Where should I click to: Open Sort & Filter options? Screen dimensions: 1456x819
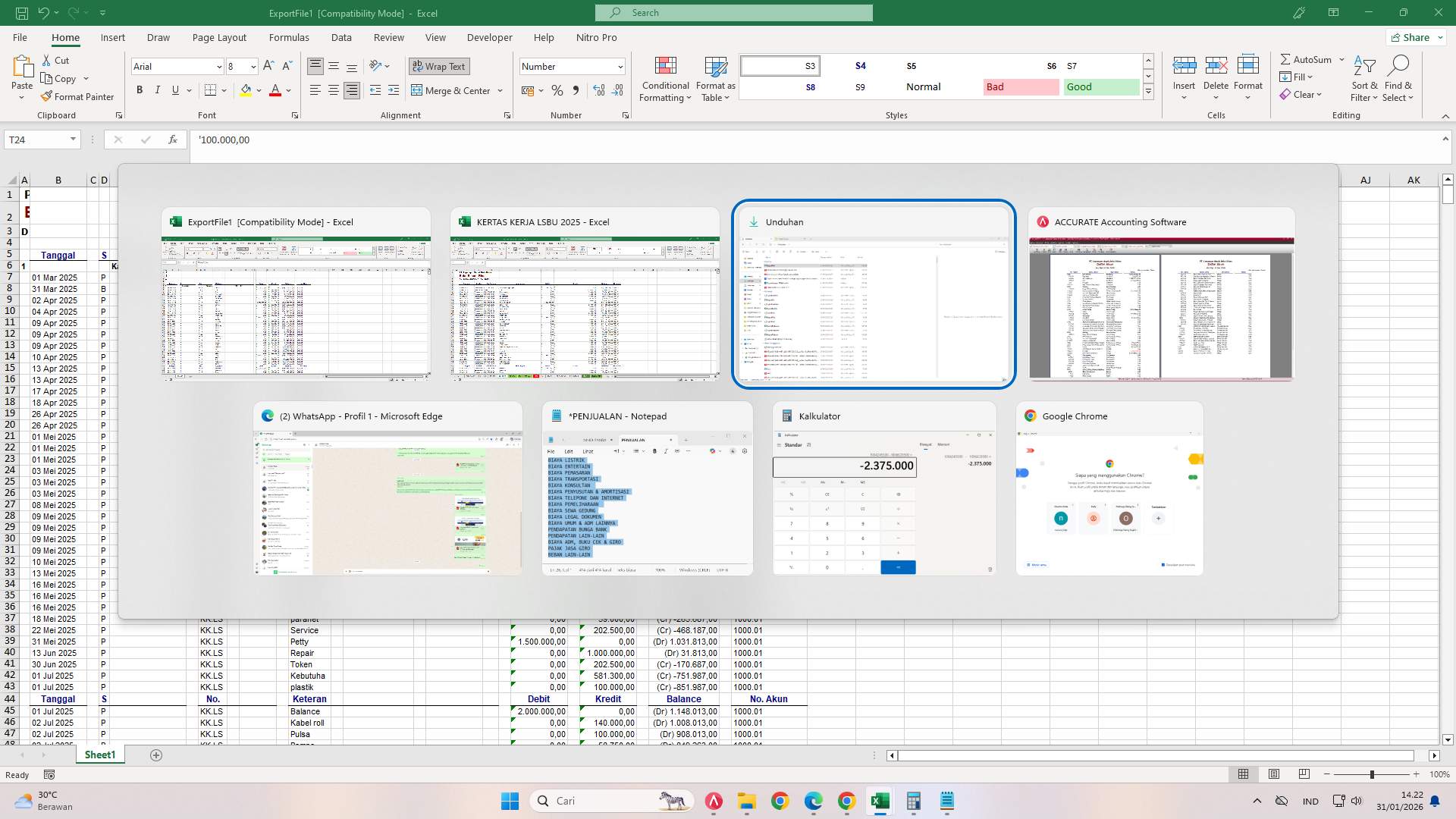(x=1363, y=79)
